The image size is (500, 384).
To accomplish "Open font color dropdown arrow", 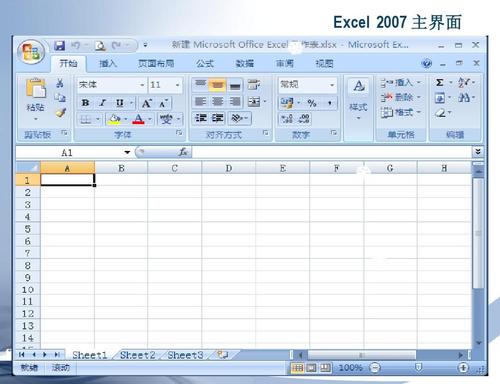I will point(150,119).
